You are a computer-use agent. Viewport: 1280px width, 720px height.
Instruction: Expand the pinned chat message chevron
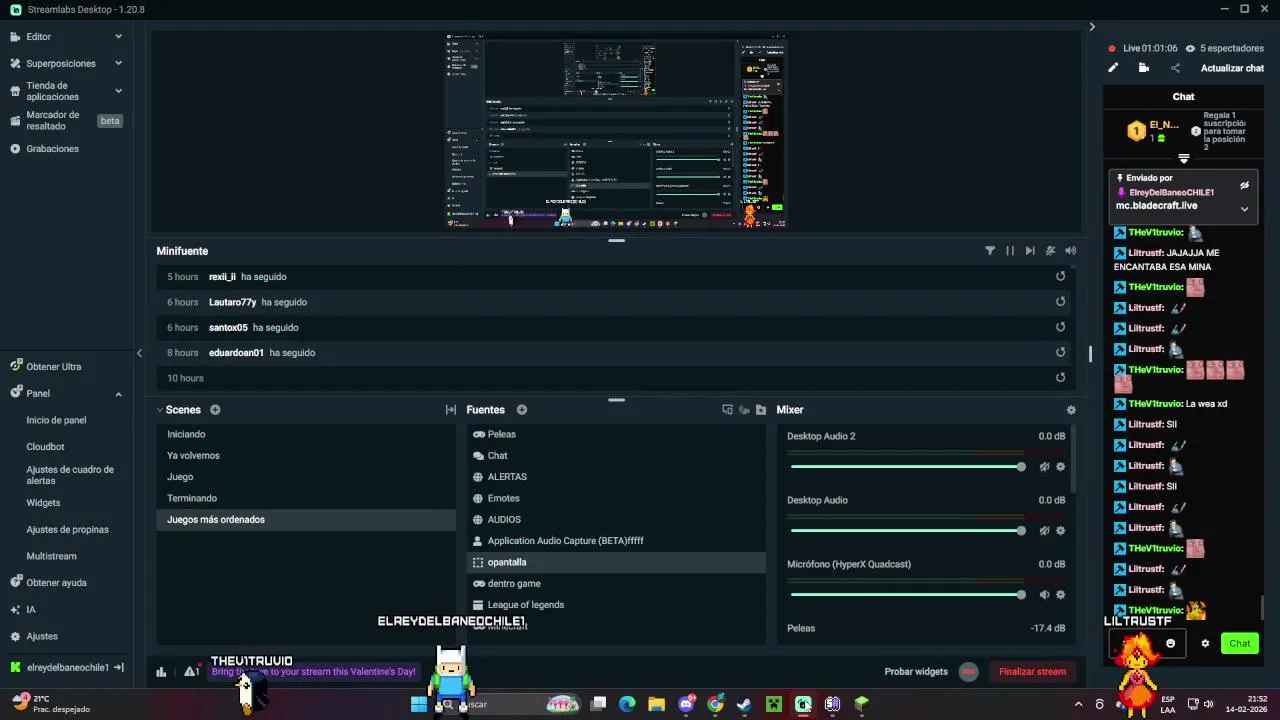pyautogui.click(x=1244, y=209)
